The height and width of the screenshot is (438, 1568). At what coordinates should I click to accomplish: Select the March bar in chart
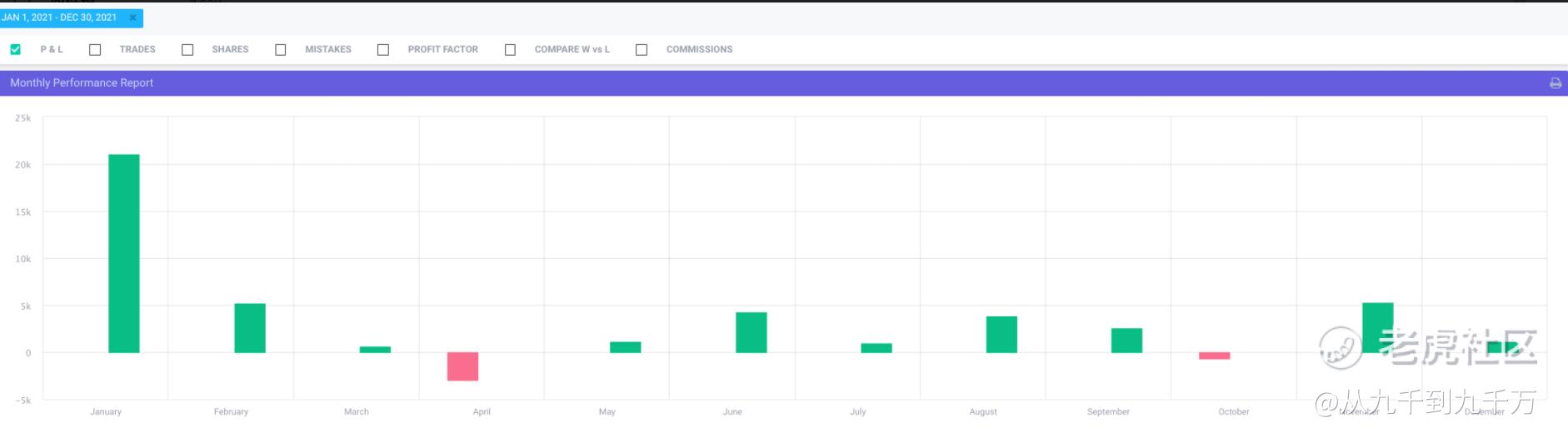(x=375, y=350)
